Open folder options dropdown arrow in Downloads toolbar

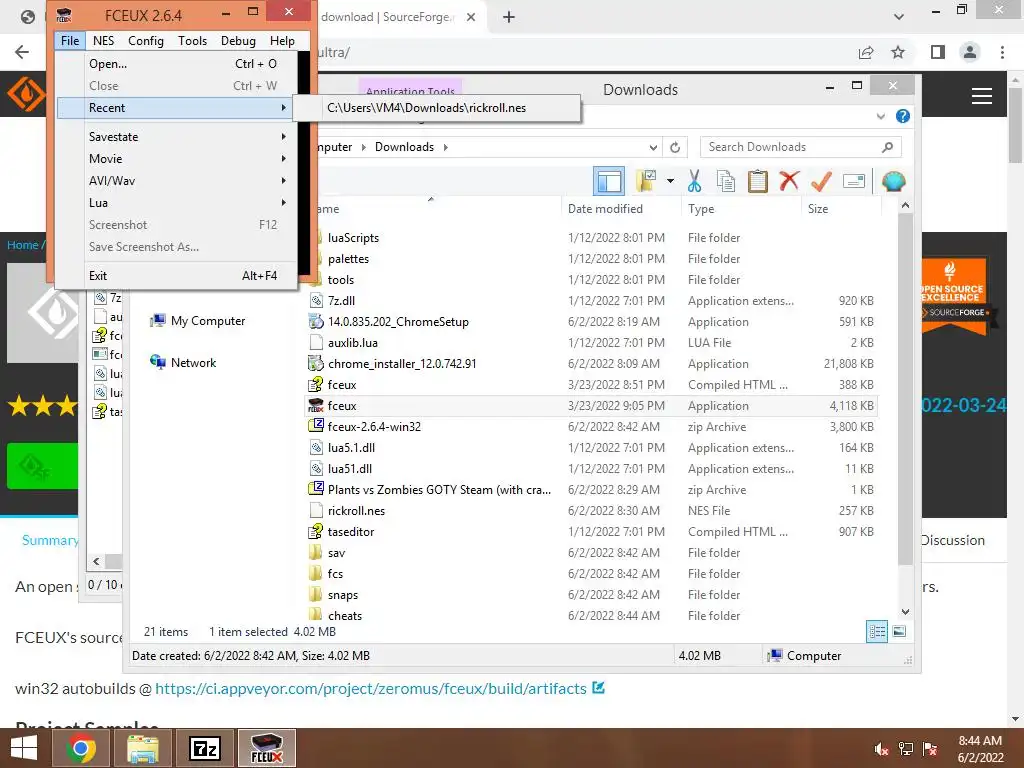click(671, 181)
